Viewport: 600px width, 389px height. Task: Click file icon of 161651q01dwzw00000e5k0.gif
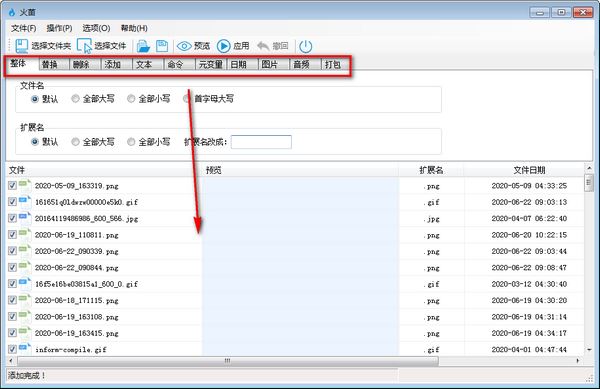pos(25,202)
